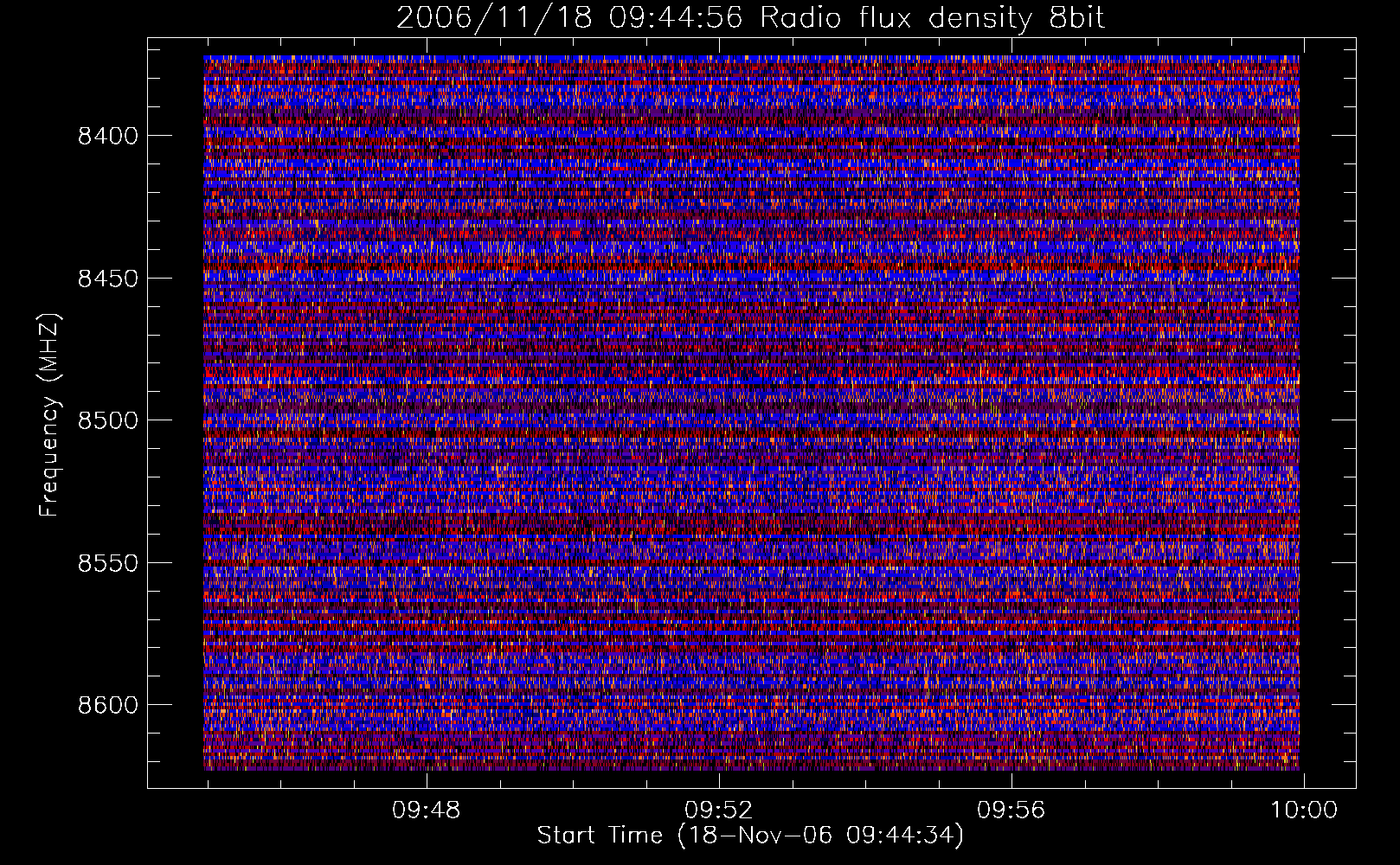Click the 8600 frequency tick label
This screenshot has height=865, width=1400.
(108, 705)
